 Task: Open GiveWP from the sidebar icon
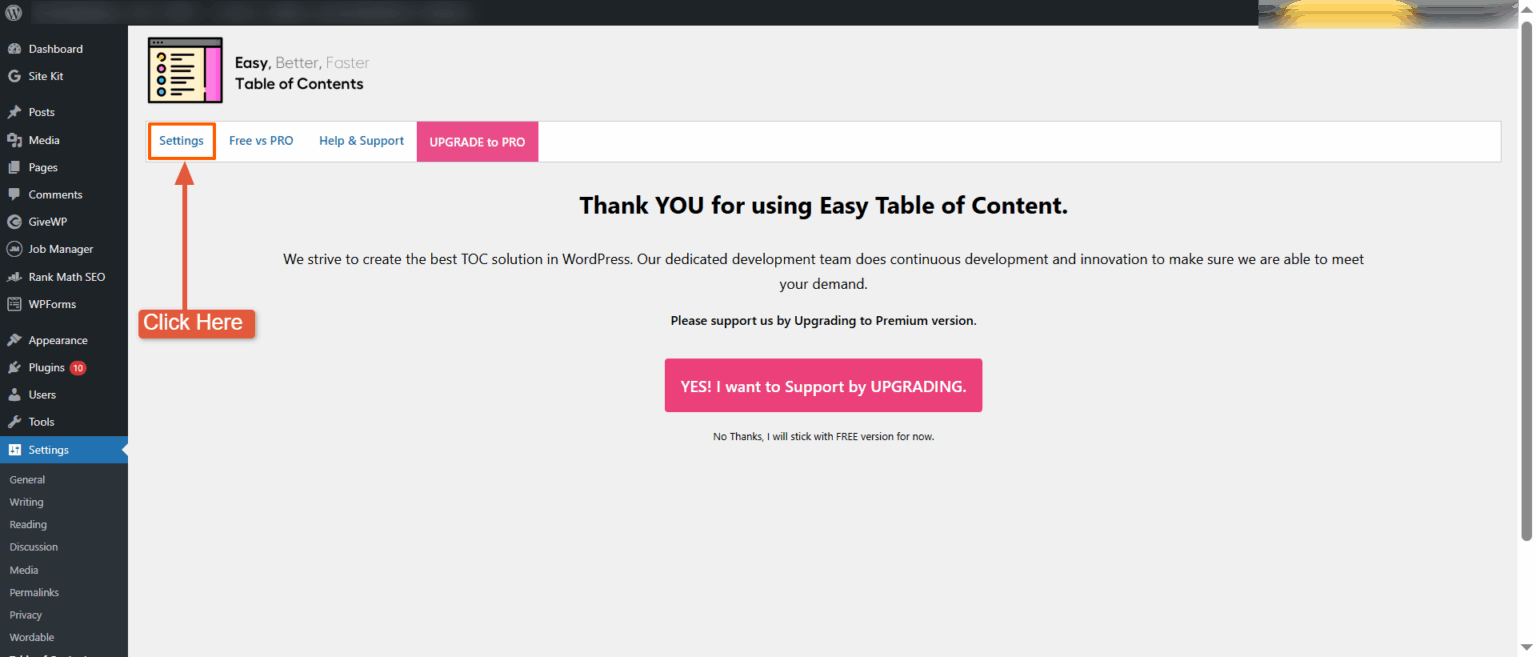tap(14, 222)
